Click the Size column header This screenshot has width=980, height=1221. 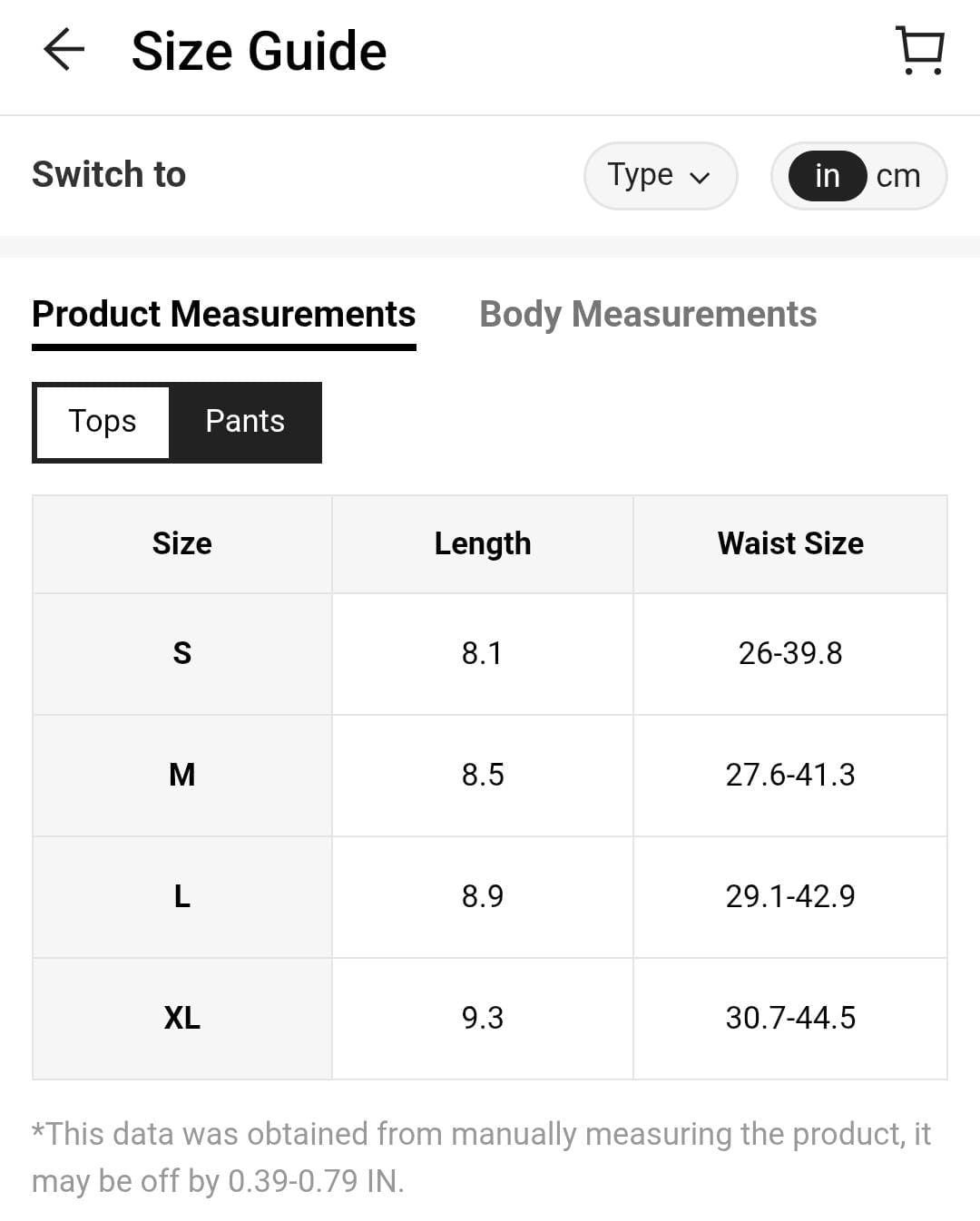tap(181, 543)
